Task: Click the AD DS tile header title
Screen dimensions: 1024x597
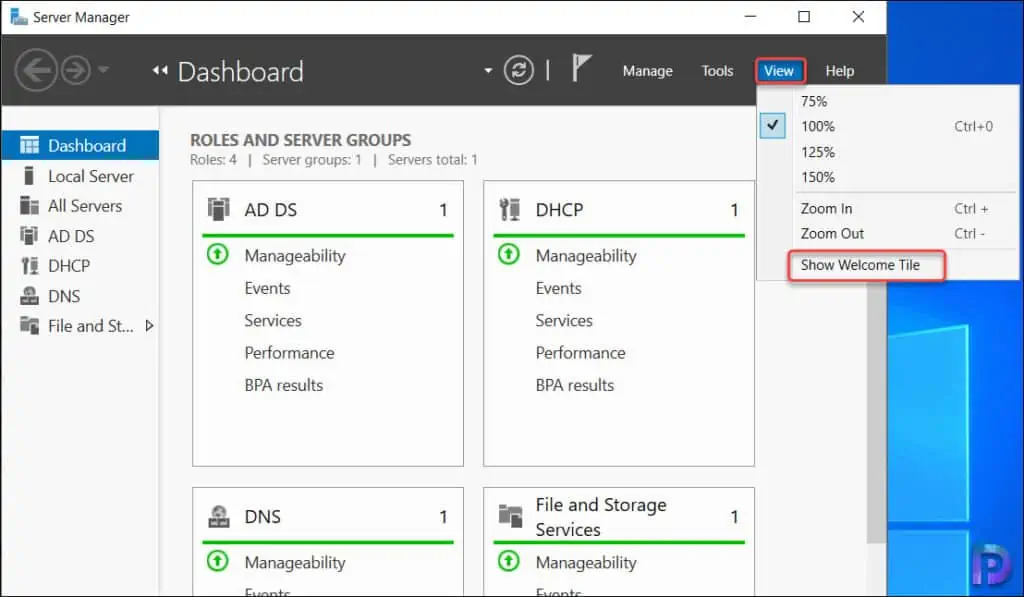Action: coord(270,210)
